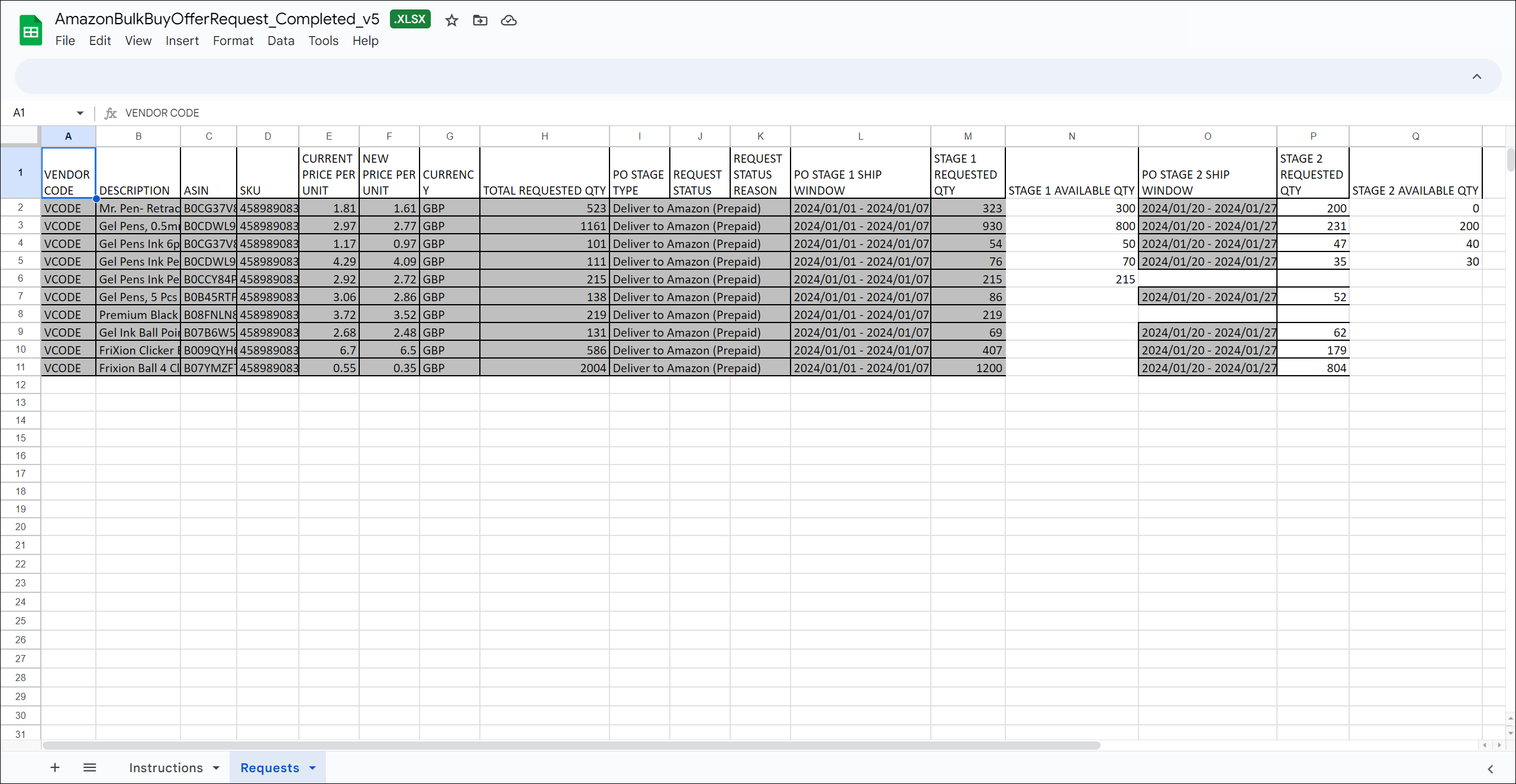Click the cloud document status icon
Screen dimensions: 1516x784
[x=508, y=21]
